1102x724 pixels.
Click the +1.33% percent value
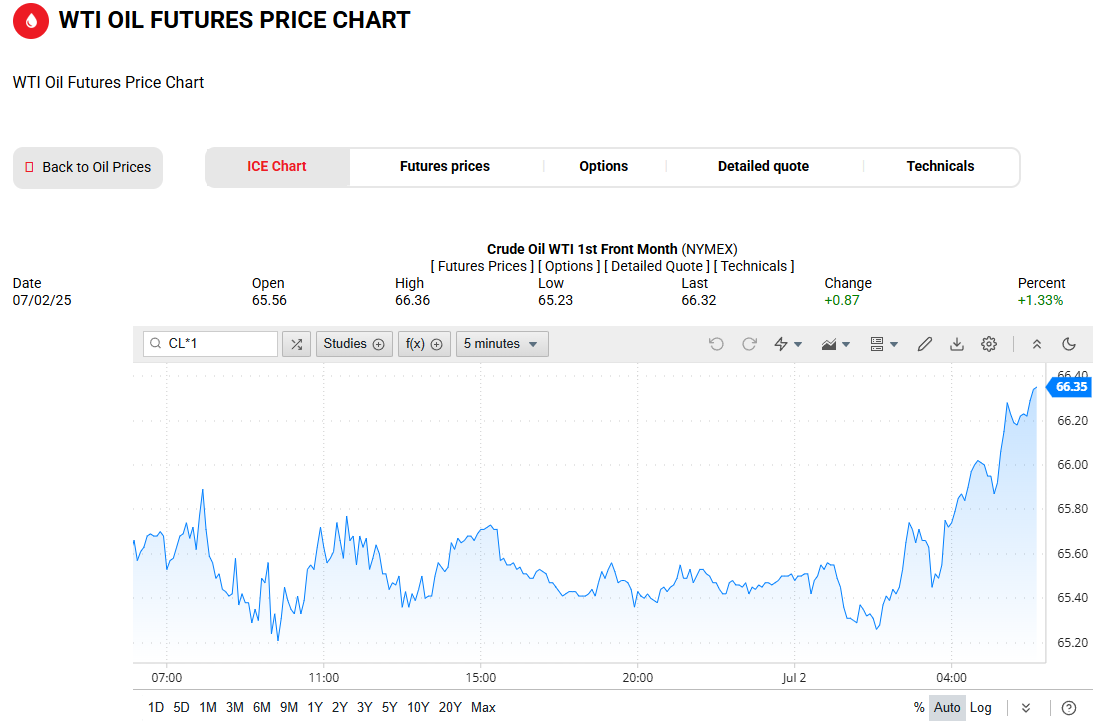[1040, 301]
